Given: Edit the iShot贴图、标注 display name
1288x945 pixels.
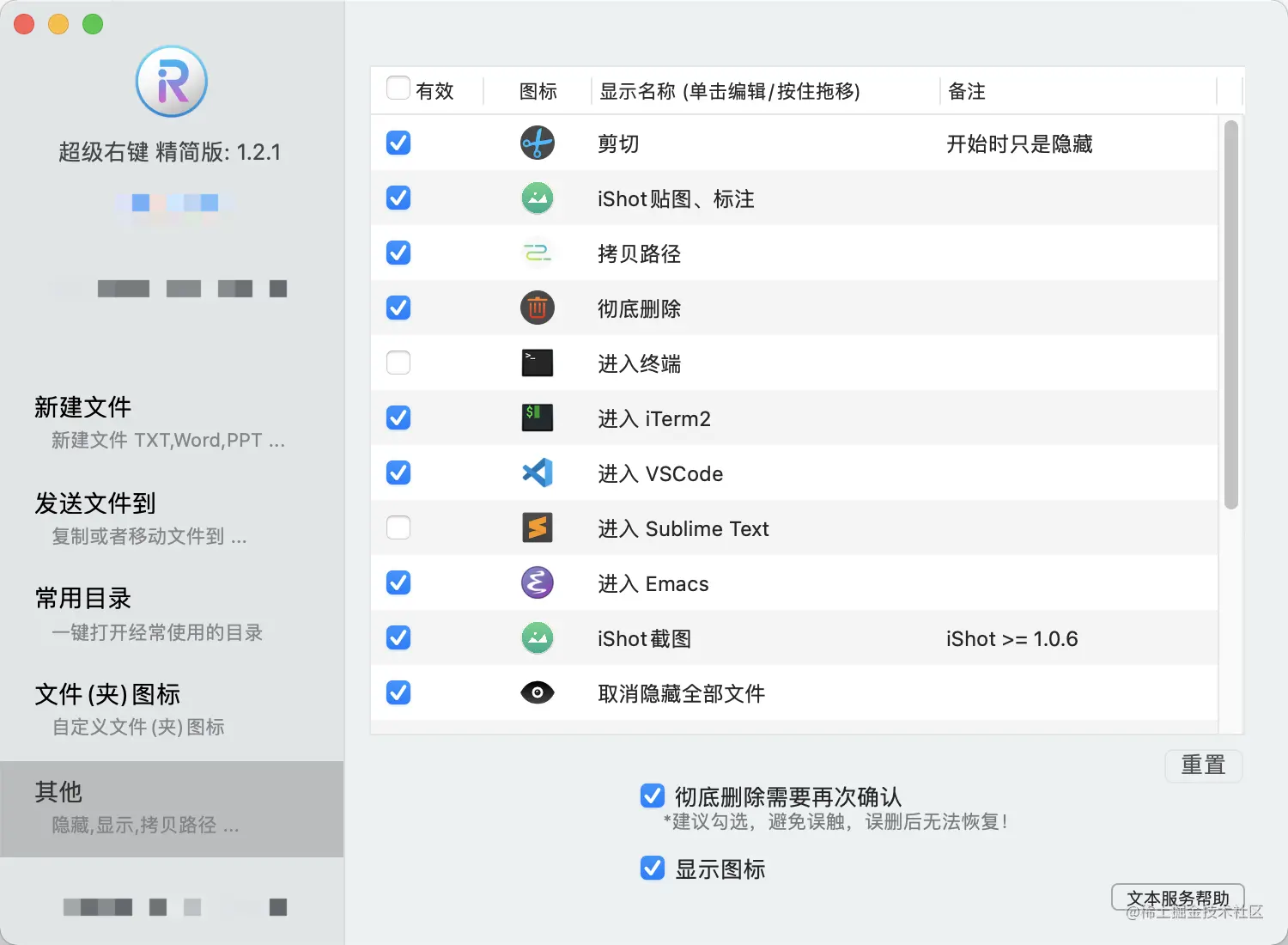Looking at the screenshot, I should [676, 198].
